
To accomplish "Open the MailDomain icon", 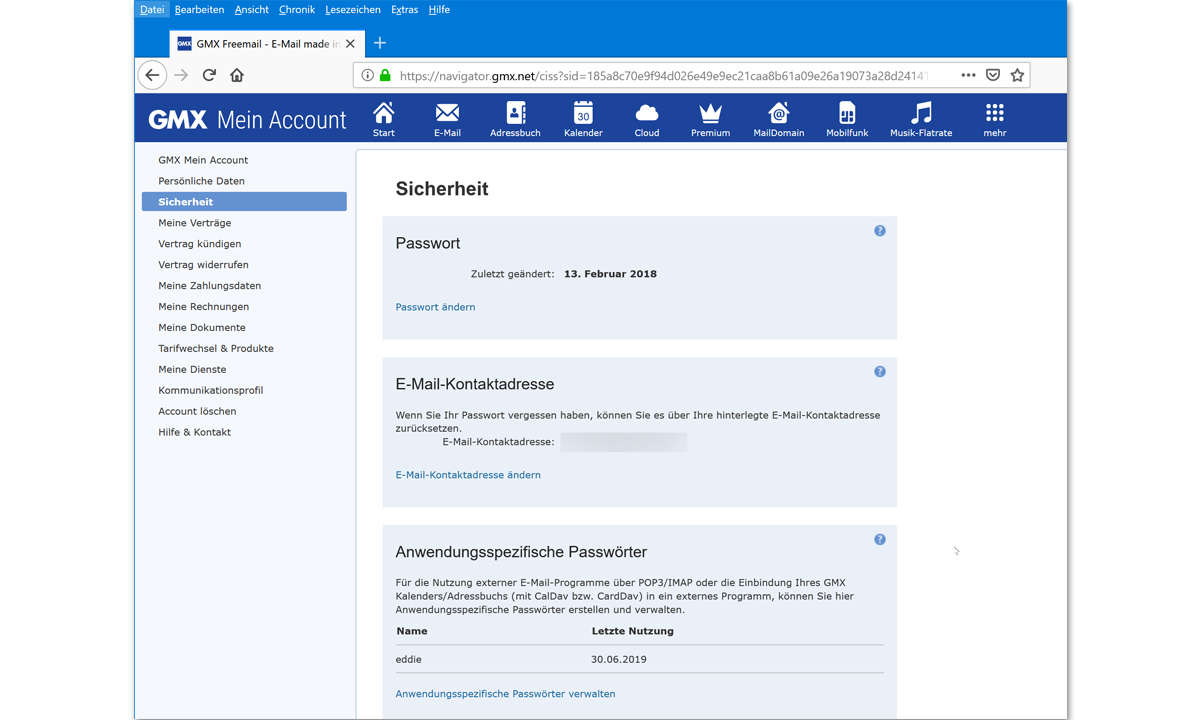I will coord(778,112).
